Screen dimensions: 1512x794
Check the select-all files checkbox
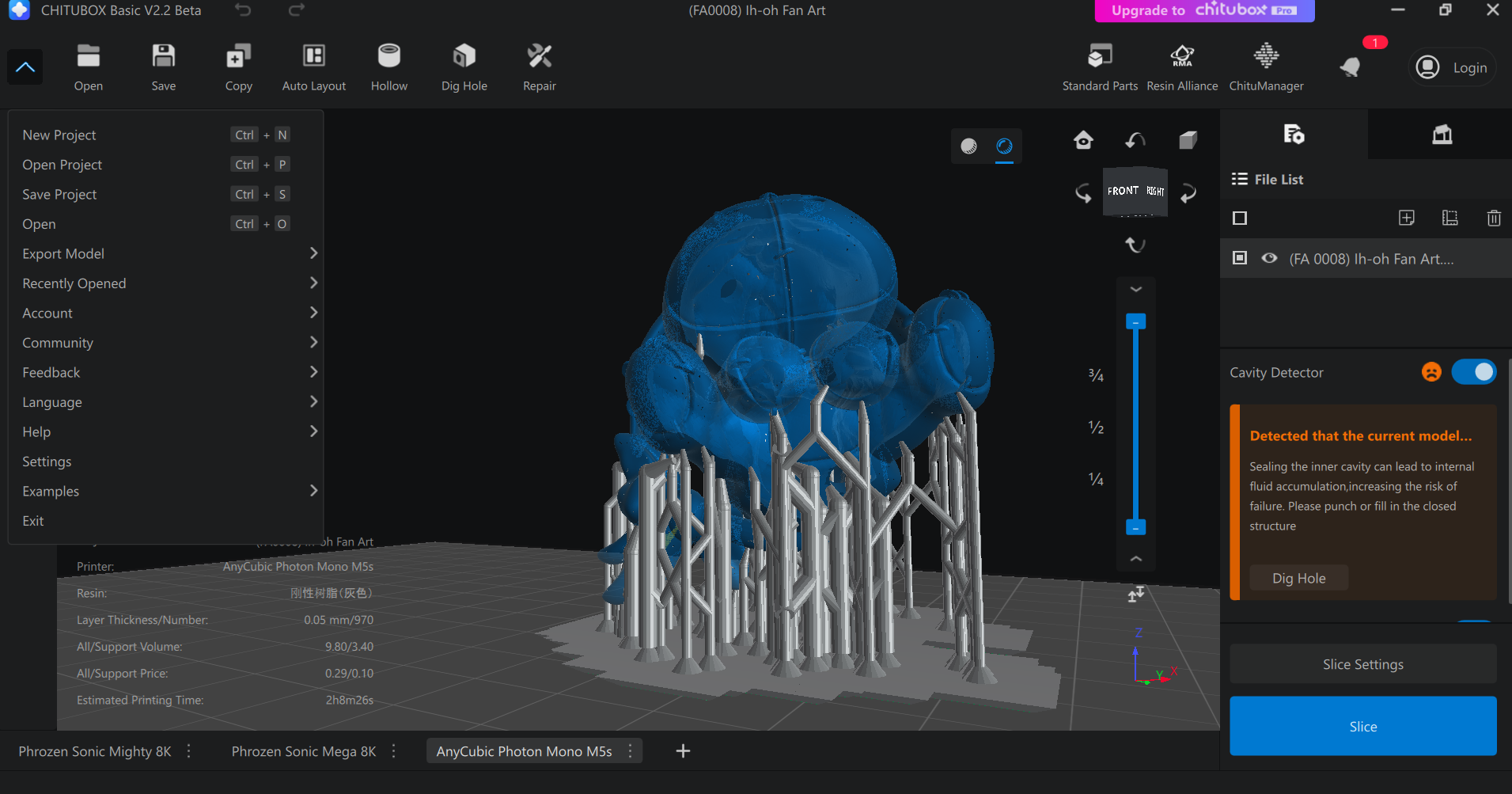pos(1240,218)
